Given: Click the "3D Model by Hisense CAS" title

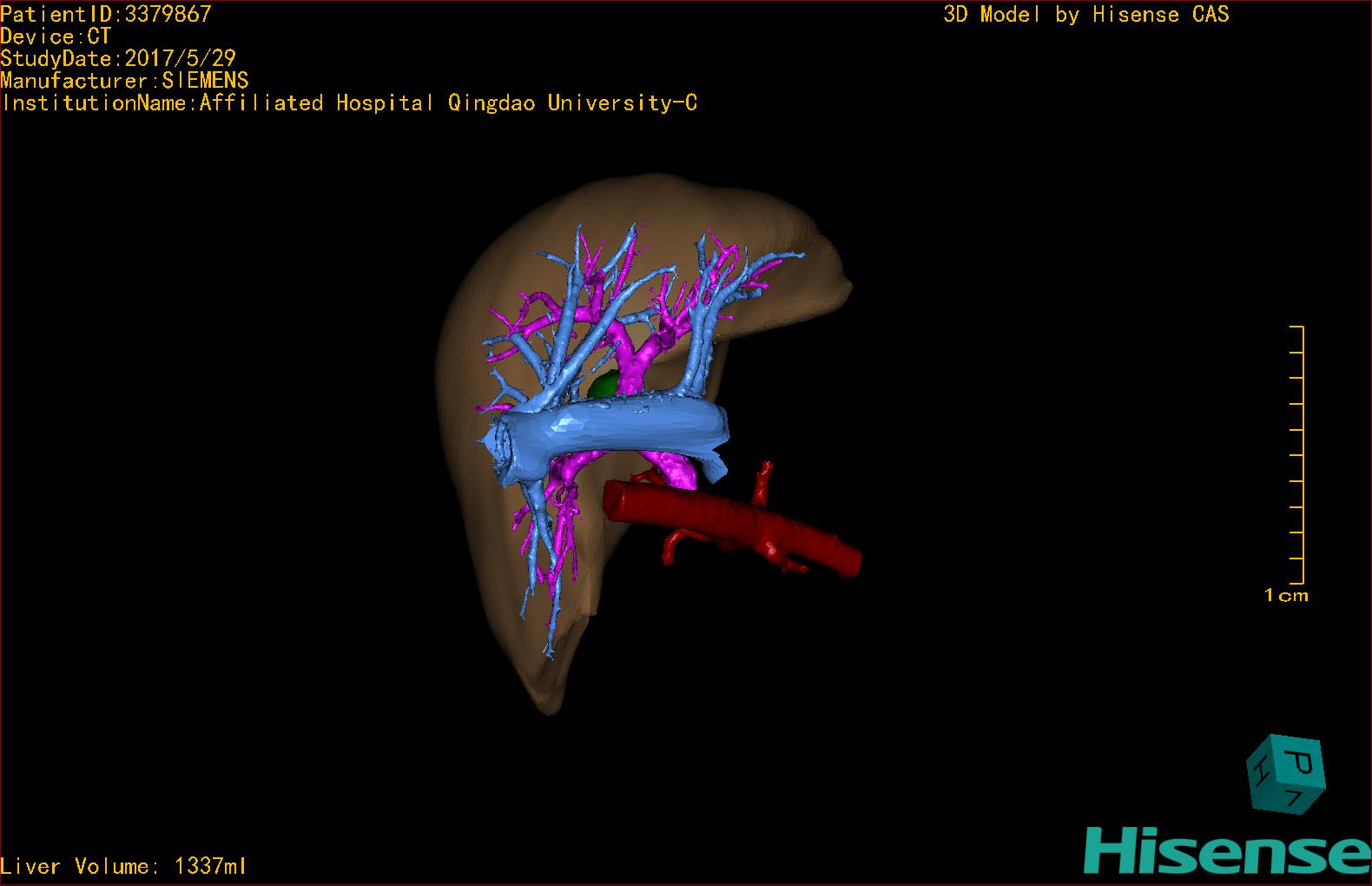Looking at the screenshot, I should pyautogui.click(x=1086, y=14).
